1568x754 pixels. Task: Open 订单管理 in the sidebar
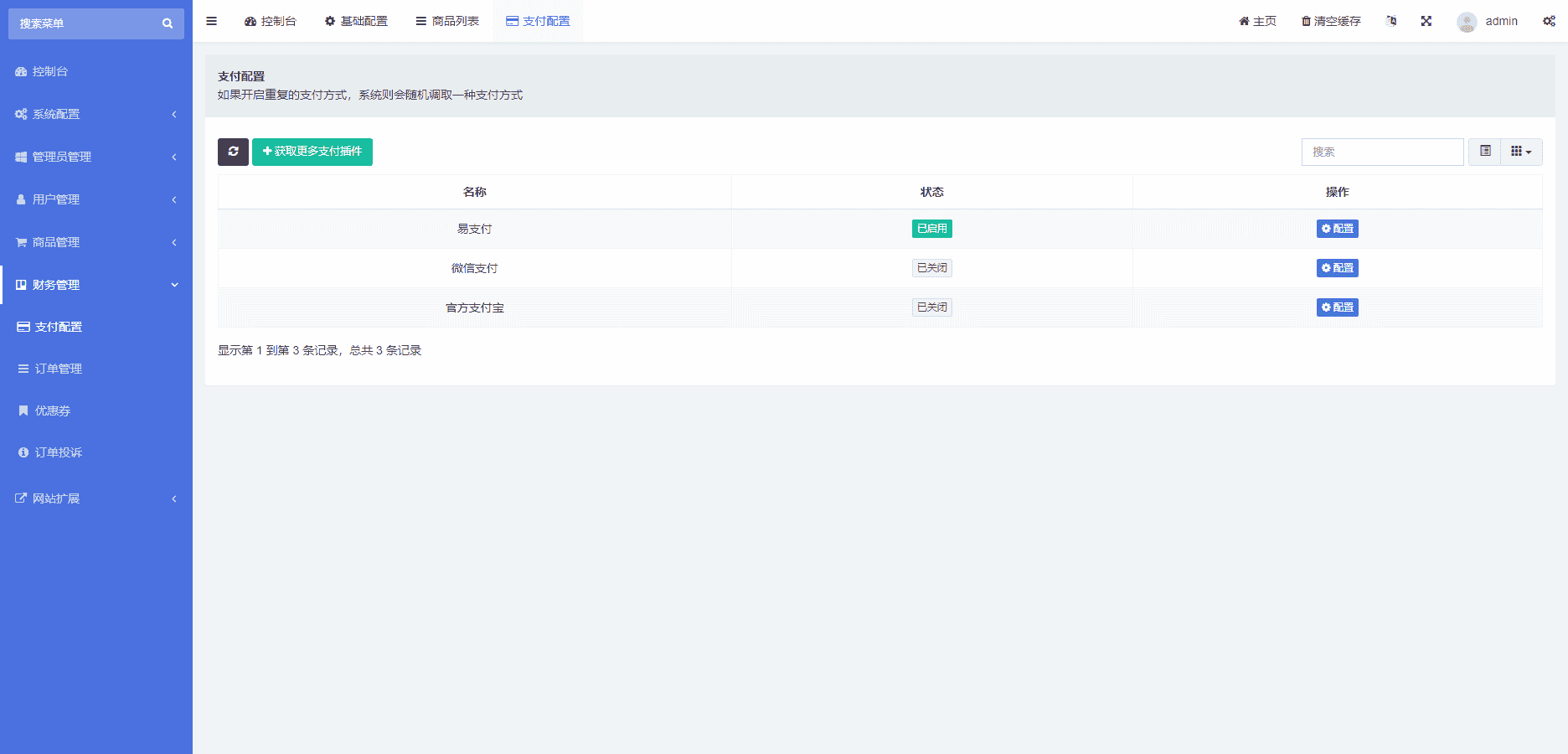59,369
